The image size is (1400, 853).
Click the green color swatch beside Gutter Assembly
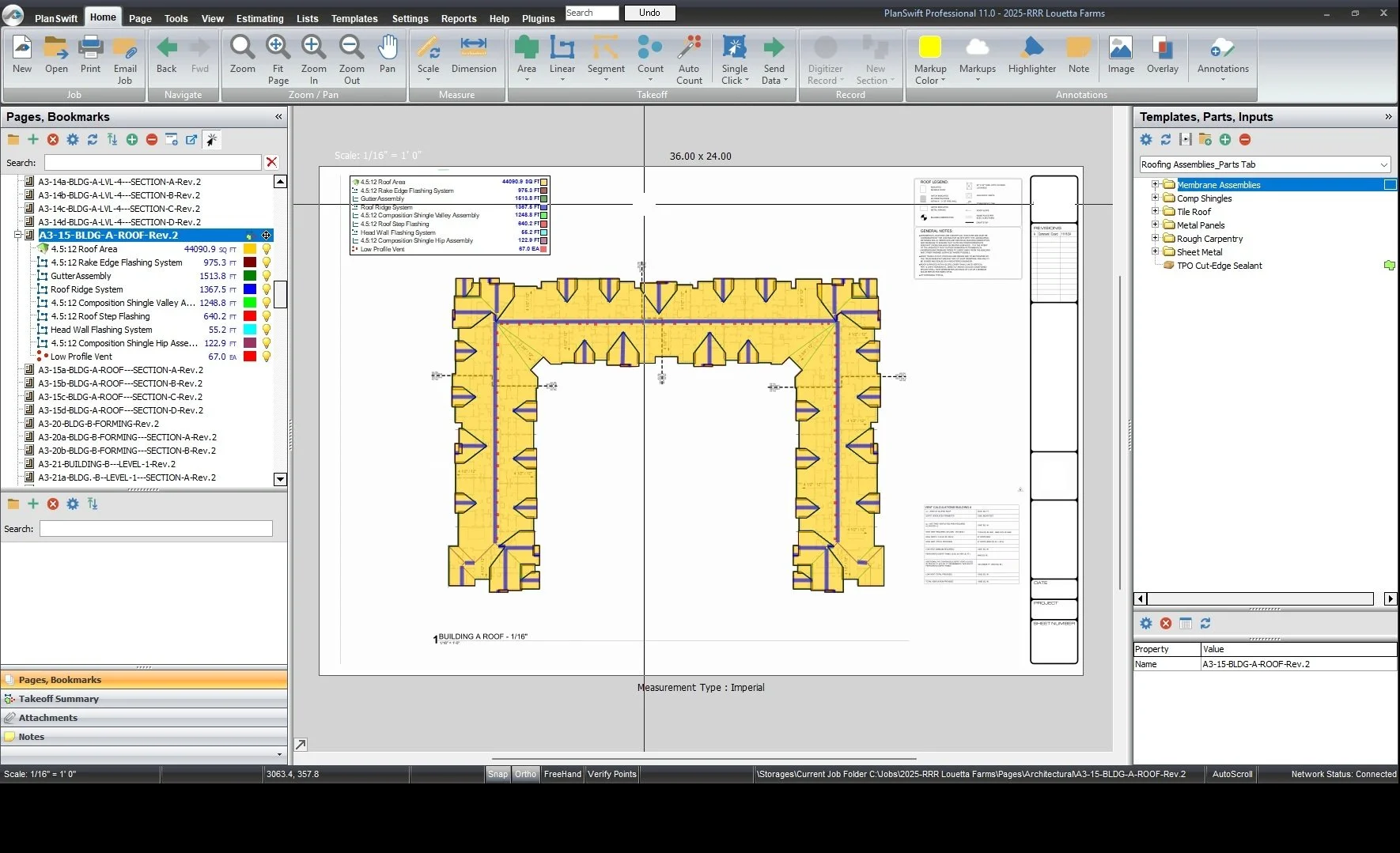[249, 275]
